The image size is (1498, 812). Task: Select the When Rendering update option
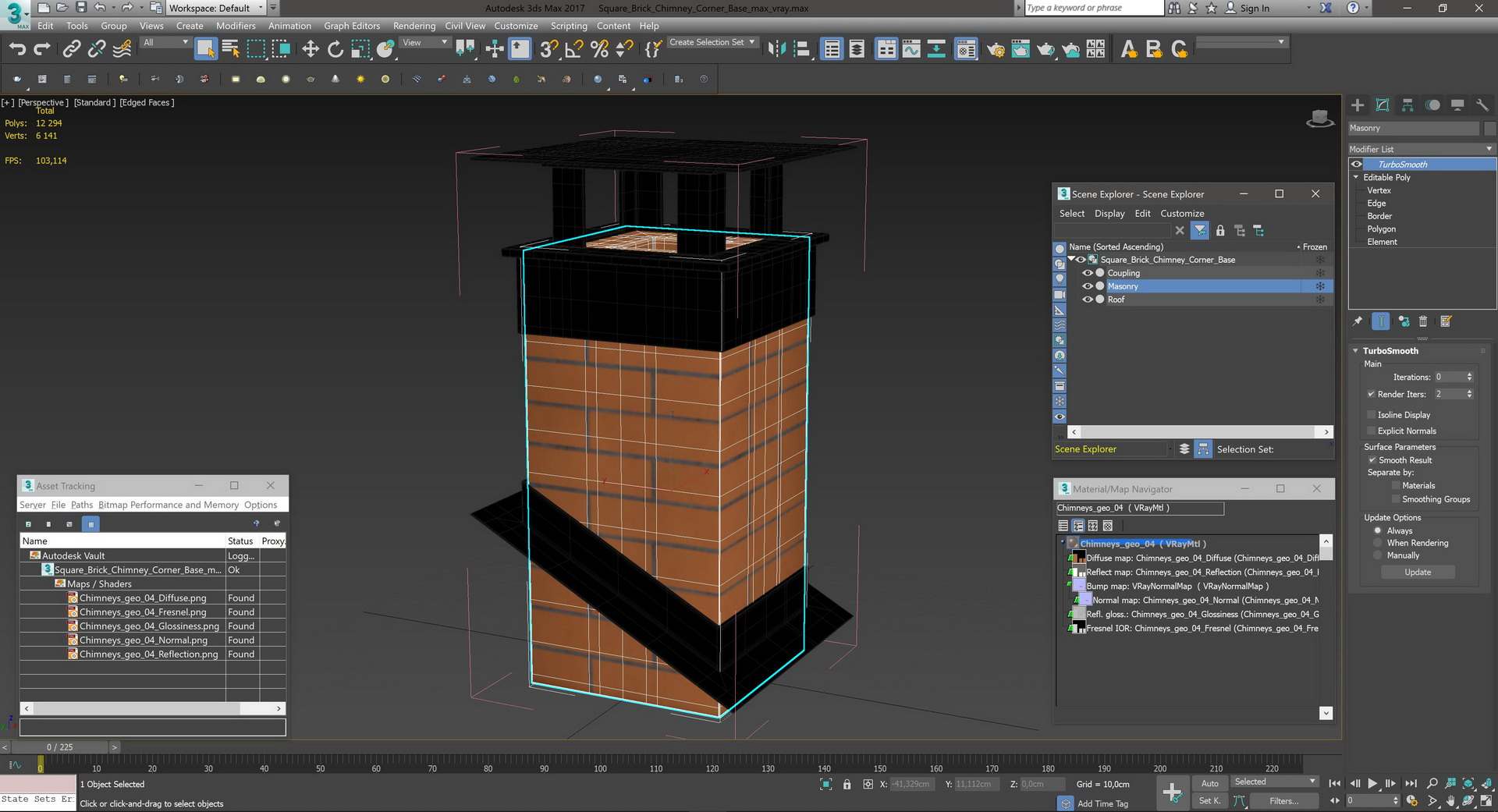tap(1378, 543)
